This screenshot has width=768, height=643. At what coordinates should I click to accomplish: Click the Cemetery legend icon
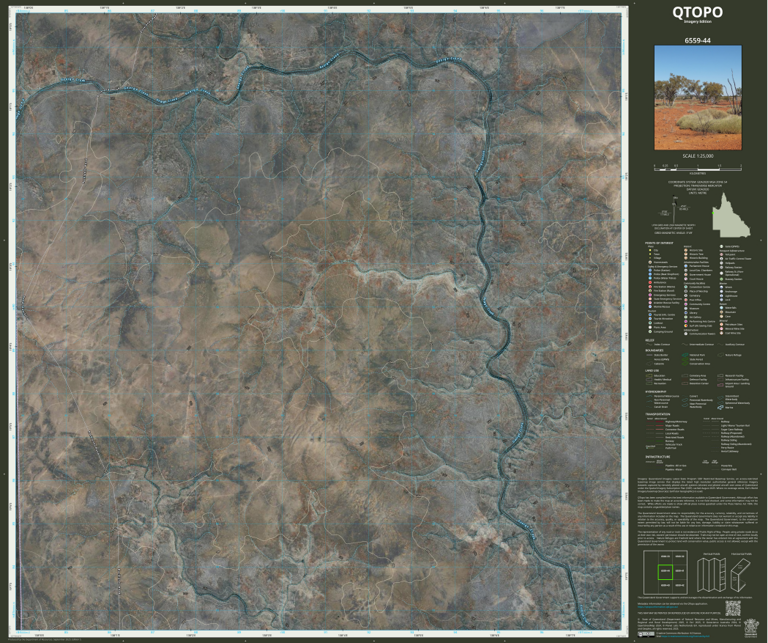coord(686,296)
